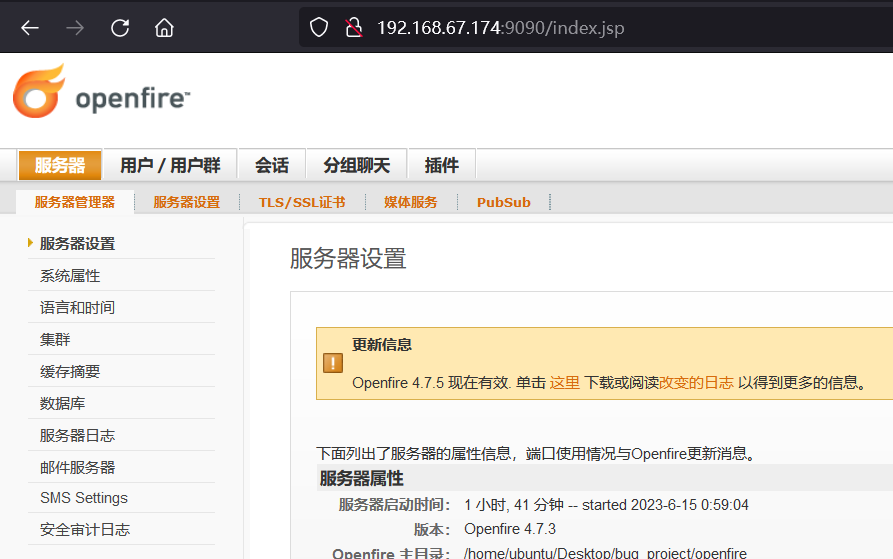Open the 改变的日志 changelog link
This screenshot has width=893, height=559.
pos(696,383)
